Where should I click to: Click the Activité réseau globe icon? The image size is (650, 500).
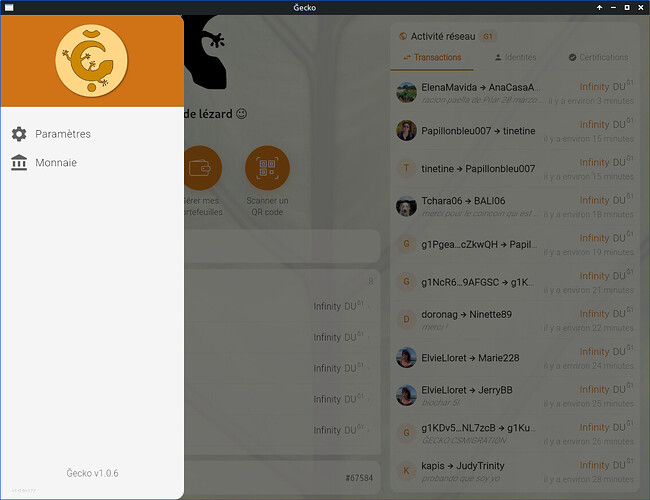(x=403, y=36)
